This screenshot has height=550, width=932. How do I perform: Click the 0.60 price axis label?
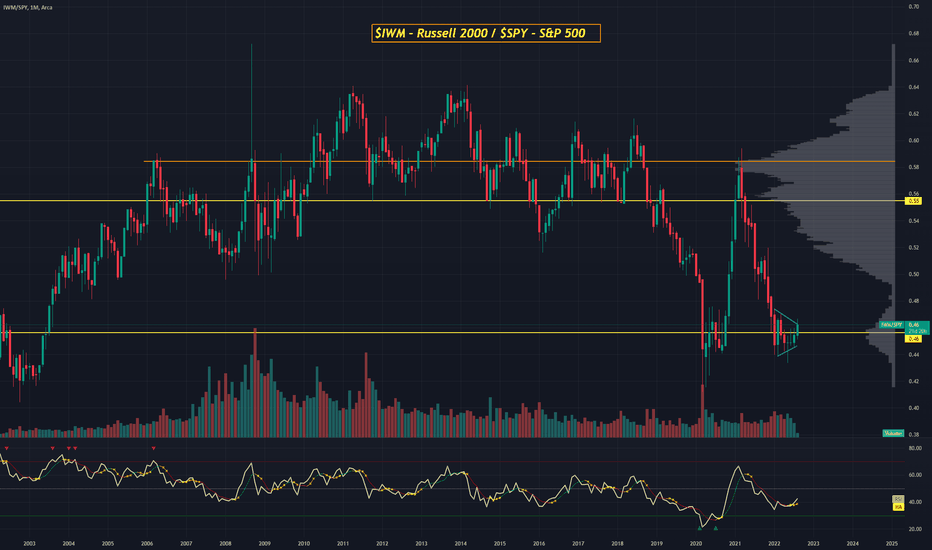(x=914, y=140)
